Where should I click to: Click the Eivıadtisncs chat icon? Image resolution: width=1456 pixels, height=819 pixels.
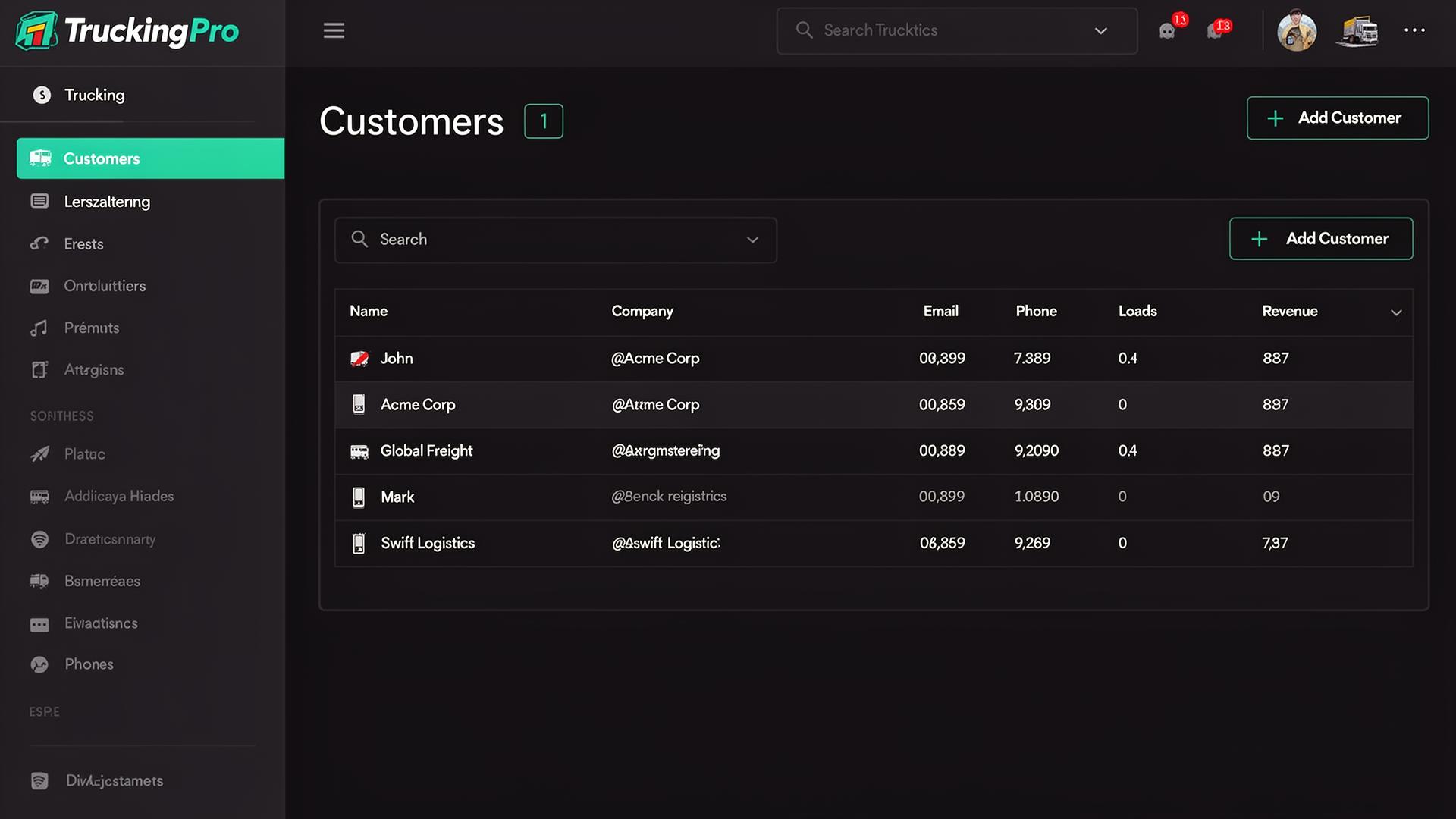coord(39,624)
